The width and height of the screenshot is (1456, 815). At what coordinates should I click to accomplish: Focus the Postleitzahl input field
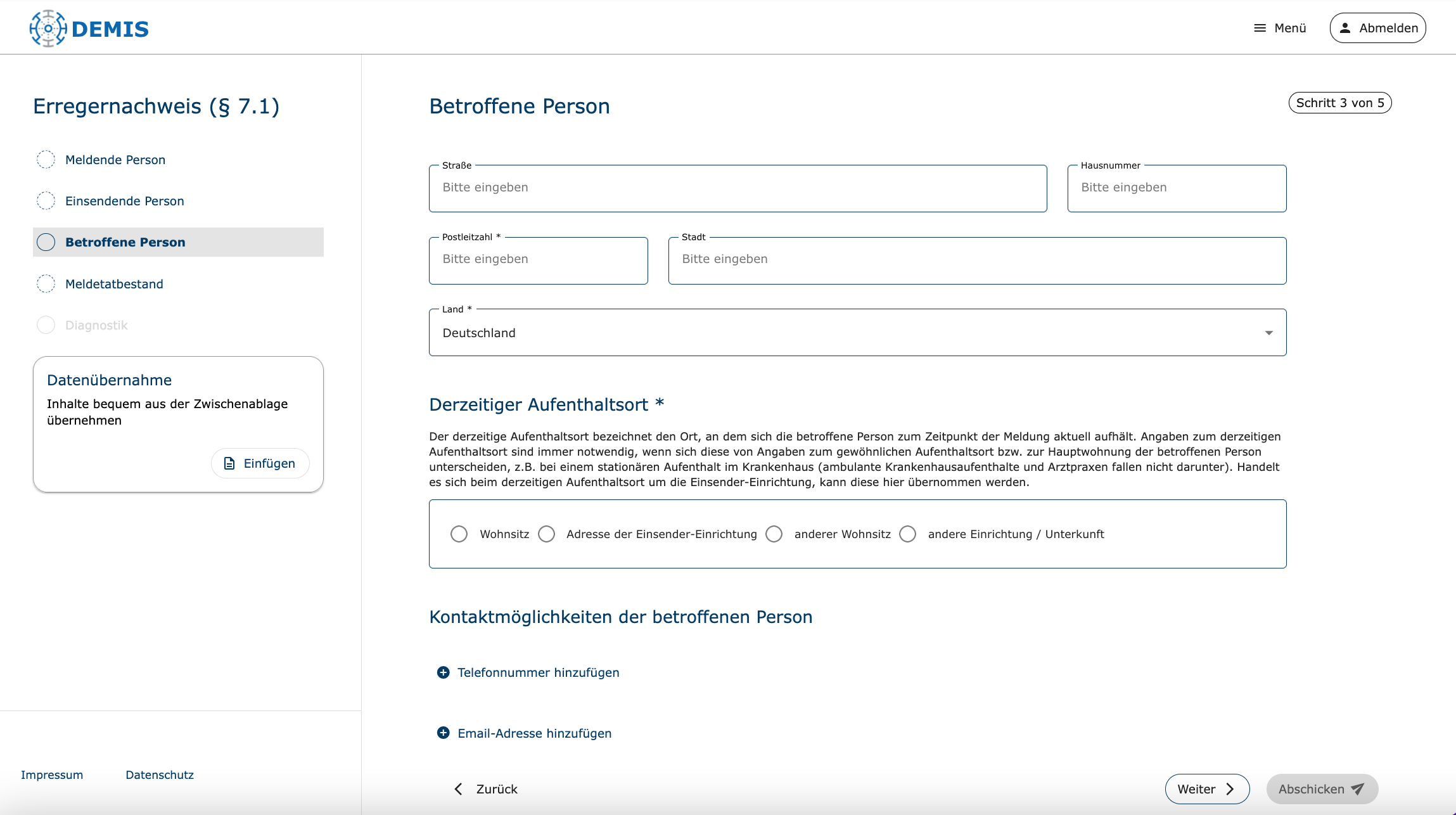click(538, 260)
